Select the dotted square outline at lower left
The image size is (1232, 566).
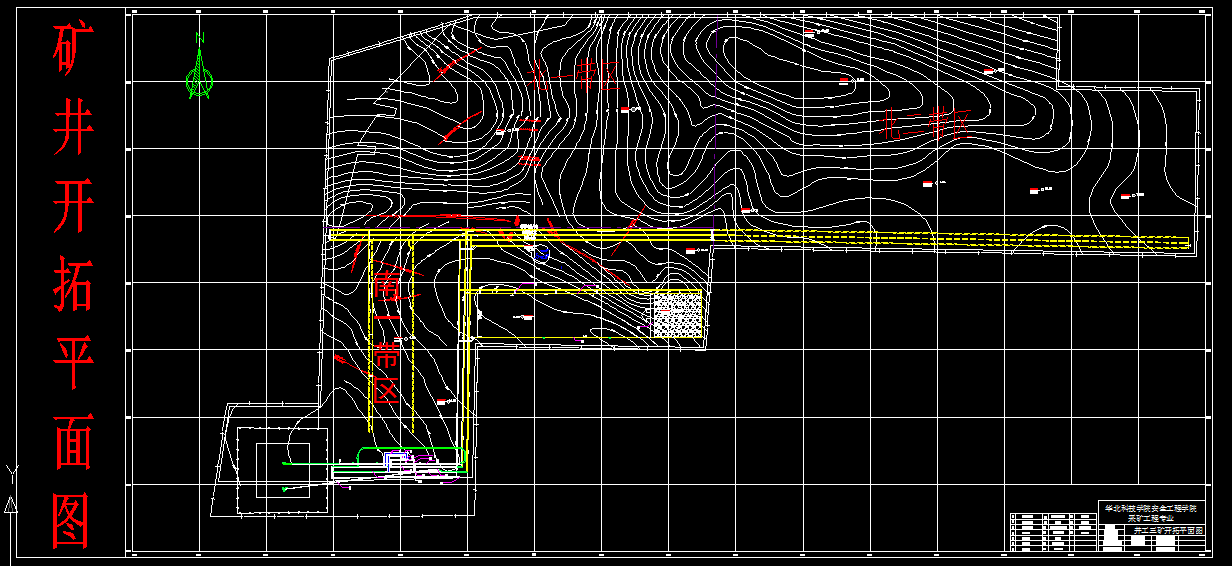tap(281, 470)
